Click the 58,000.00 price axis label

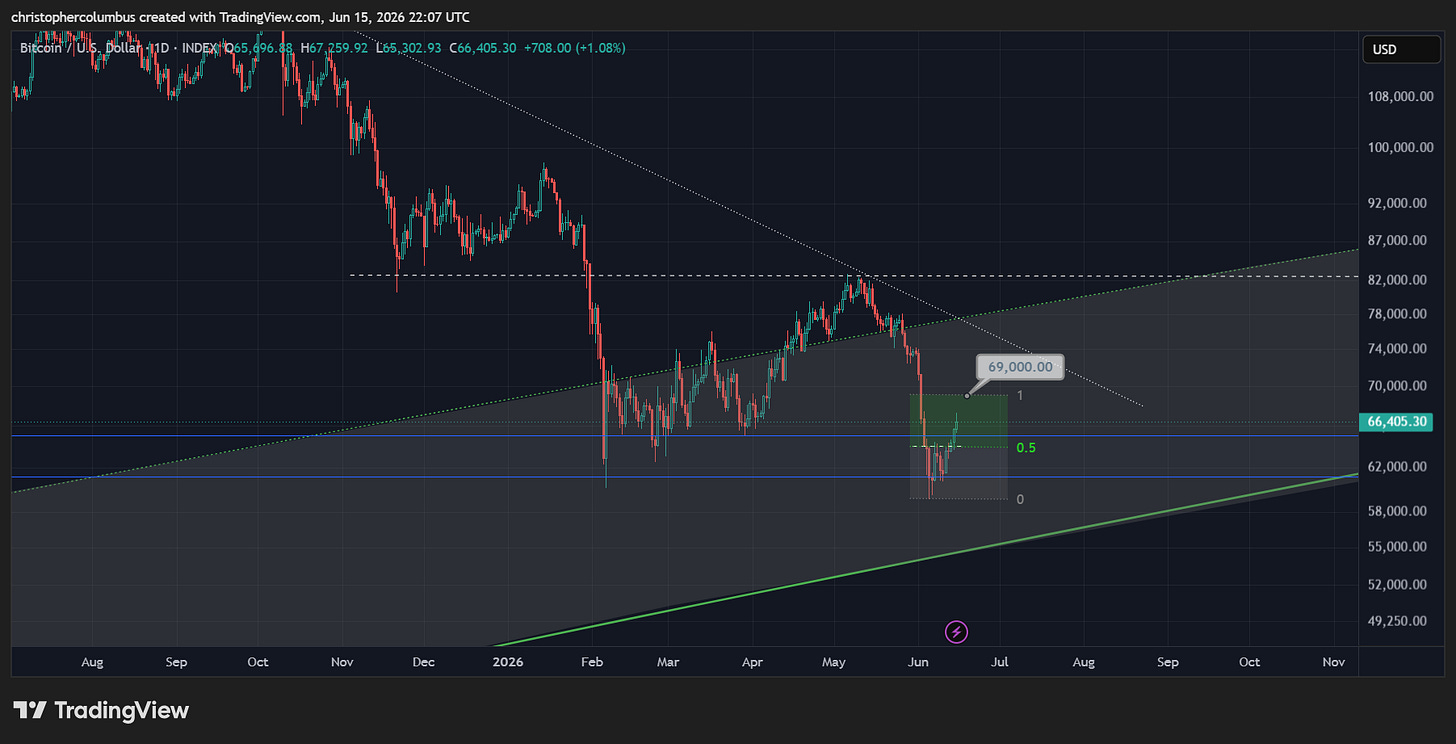pos(1398,511)
